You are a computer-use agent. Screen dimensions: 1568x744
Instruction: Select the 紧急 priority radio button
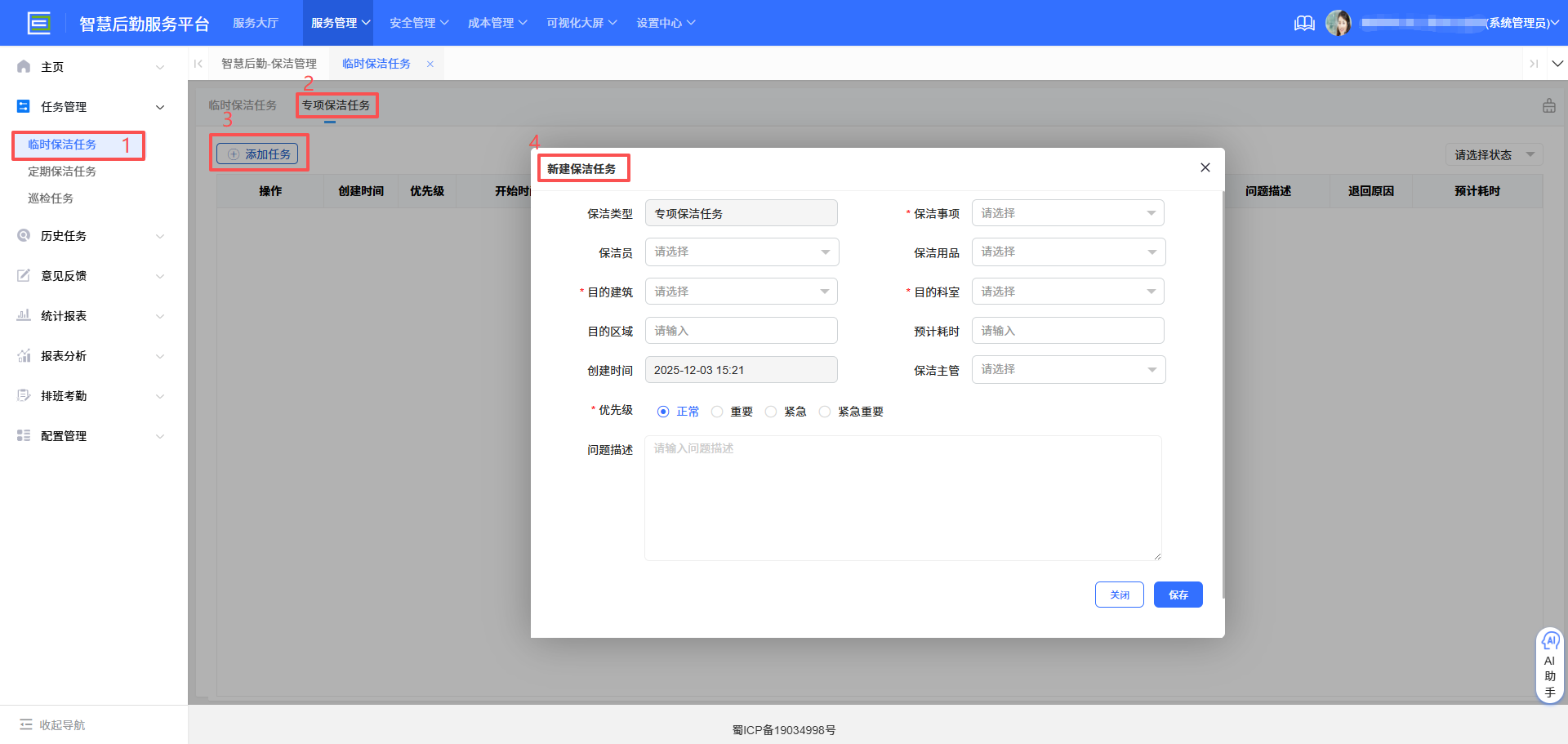click(x=771, y=412)
